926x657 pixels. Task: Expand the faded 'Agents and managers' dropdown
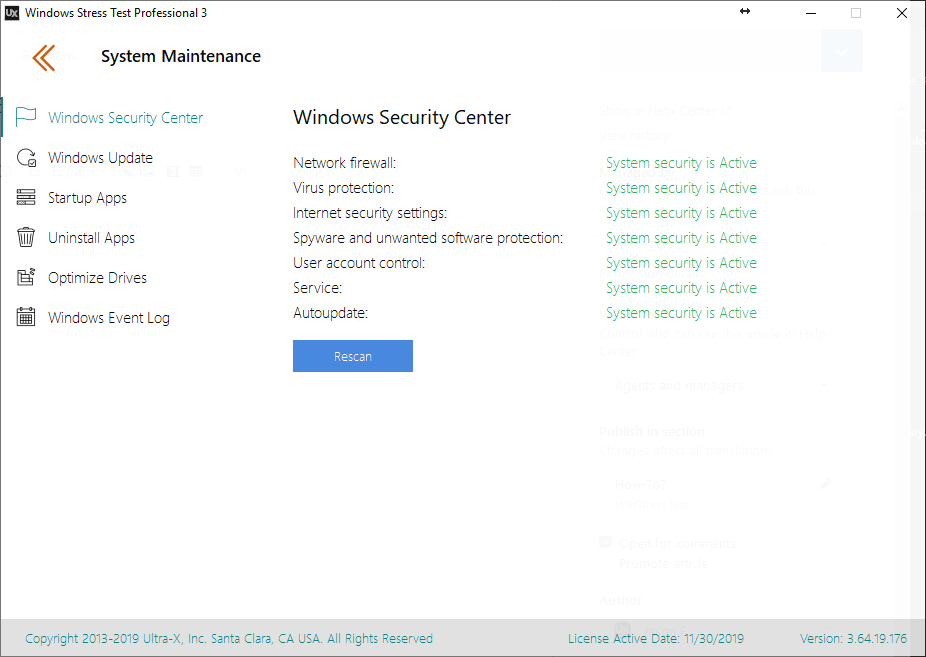tap(720, 386)
